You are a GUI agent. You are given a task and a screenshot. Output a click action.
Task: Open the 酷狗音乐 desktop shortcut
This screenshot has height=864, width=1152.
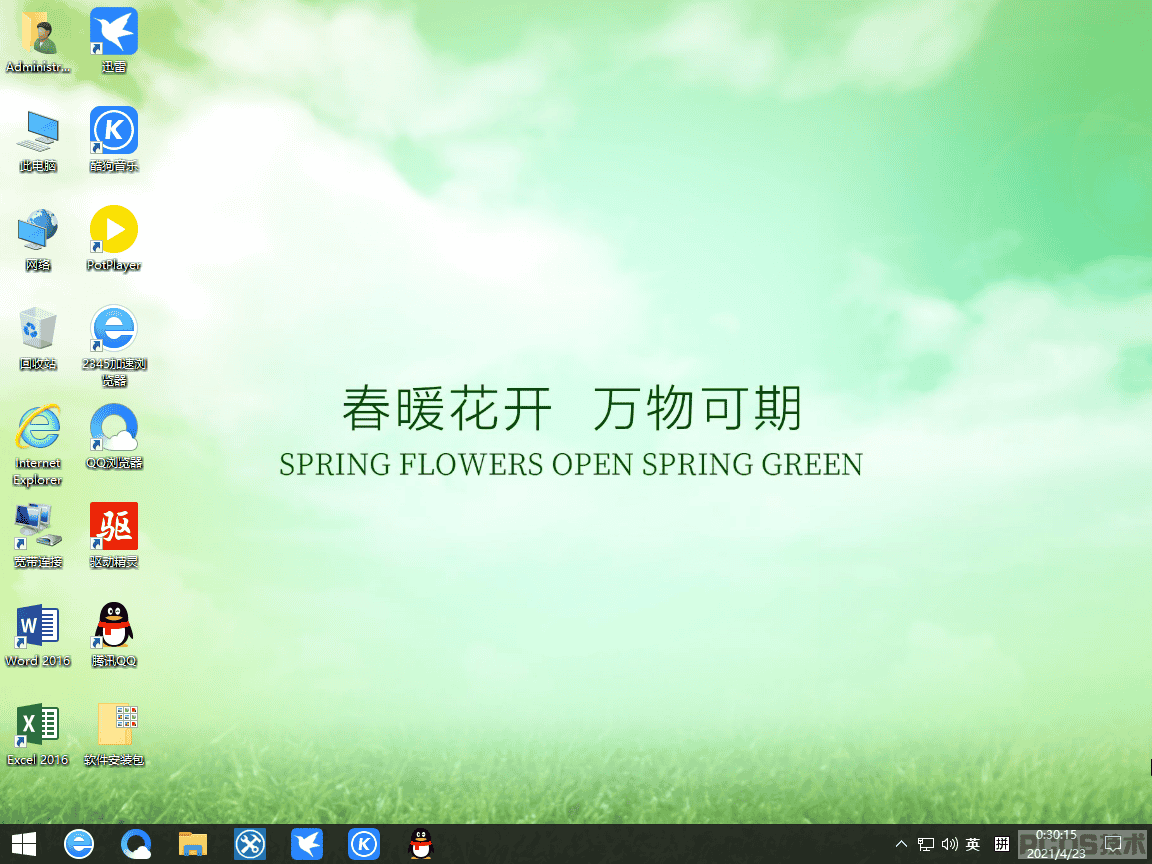click(114, 140)
